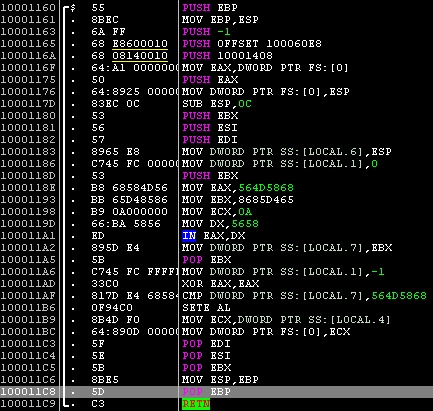Select hex bytes 68 08140010
This screenshot has height=411, width=433.
(x=129, y=56)
